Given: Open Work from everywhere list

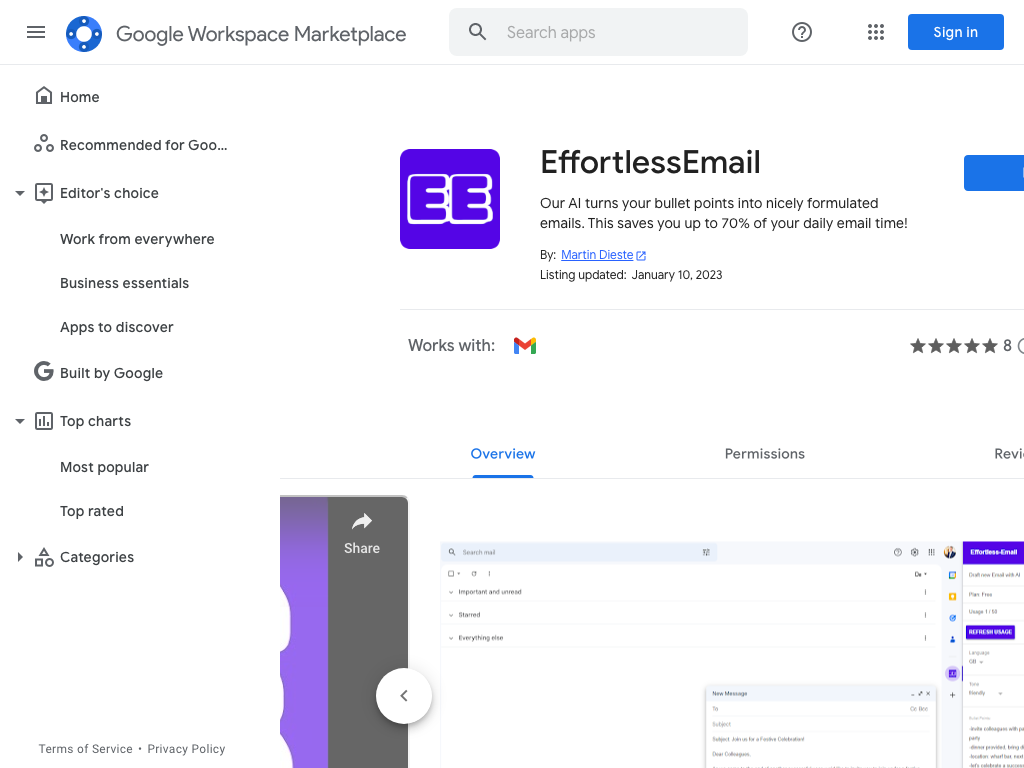Looking at the screenshot, I should pos(137,239).
